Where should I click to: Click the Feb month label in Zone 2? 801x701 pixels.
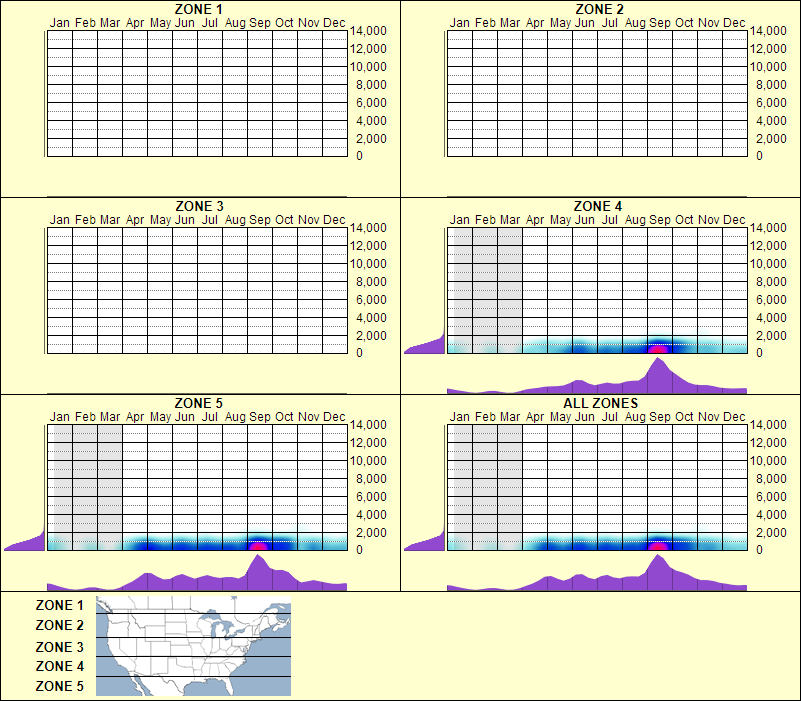[x=485, y=23]
